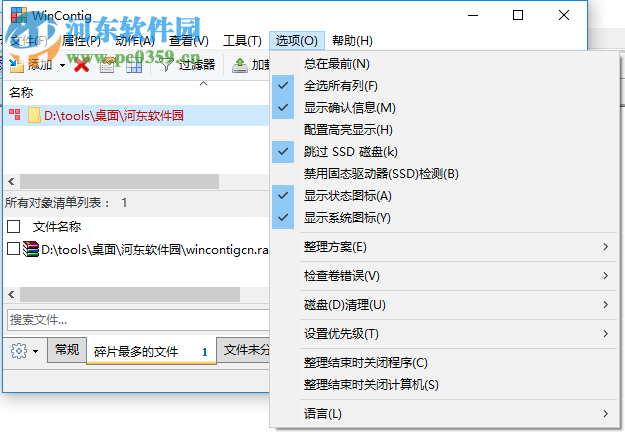The image size is (625, 432).
Task: Toggle 全选所有列(F) option
Action: (444, 86)
